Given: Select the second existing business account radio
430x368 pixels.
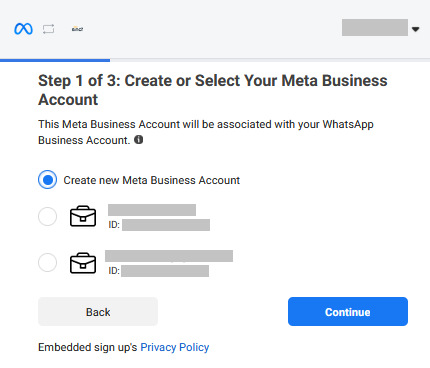Looking at the screenshot, I should (x=47, y=263).
